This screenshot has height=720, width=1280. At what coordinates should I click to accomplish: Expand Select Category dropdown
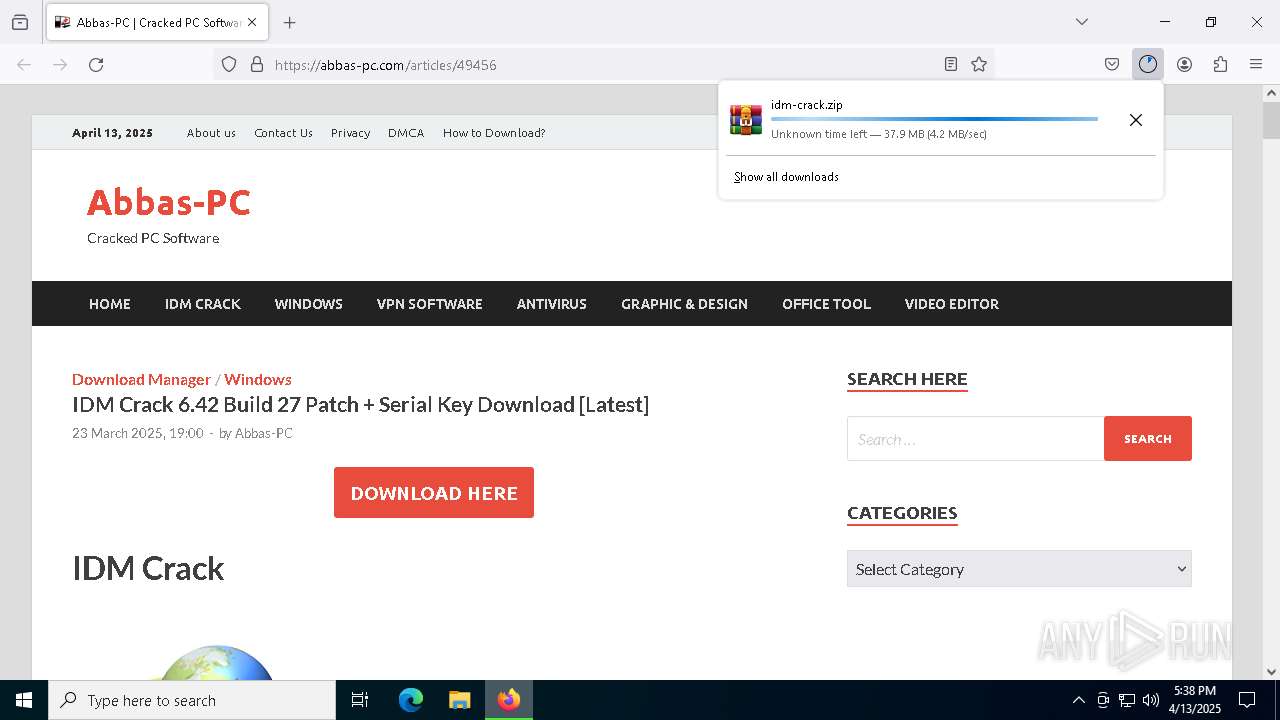coord(1019,569)
